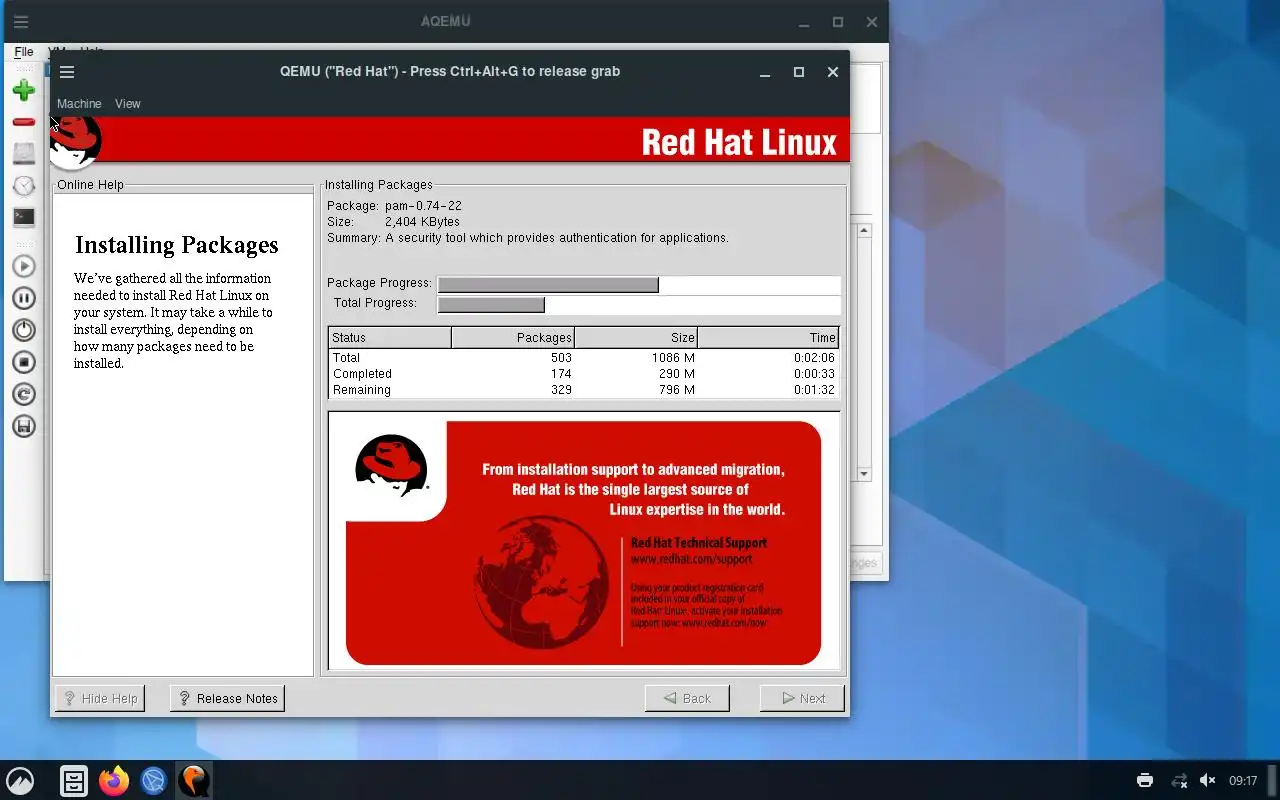Click the scroll down arrow in AQEMU panel
This screenshot has height=800, width=1280.
864,474
